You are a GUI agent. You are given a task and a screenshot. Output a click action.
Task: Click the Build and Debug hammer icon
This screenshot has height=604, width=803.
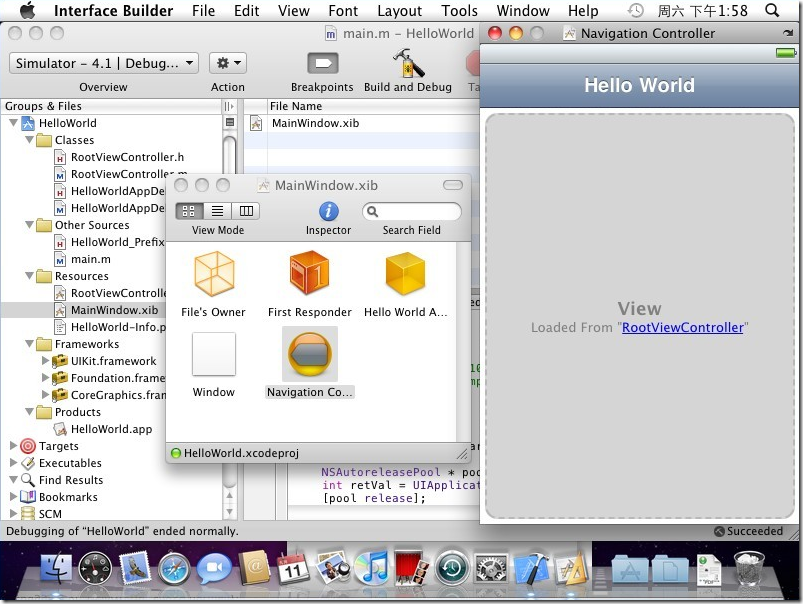pos(408,63)
